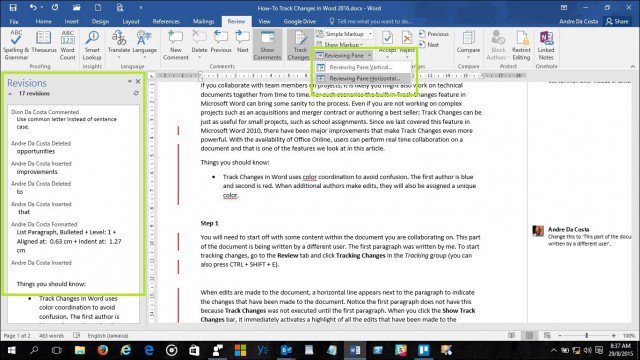Open File Explorer from taskbar
This screenshot has height=360, width=640.
click(x=80, y=350)
